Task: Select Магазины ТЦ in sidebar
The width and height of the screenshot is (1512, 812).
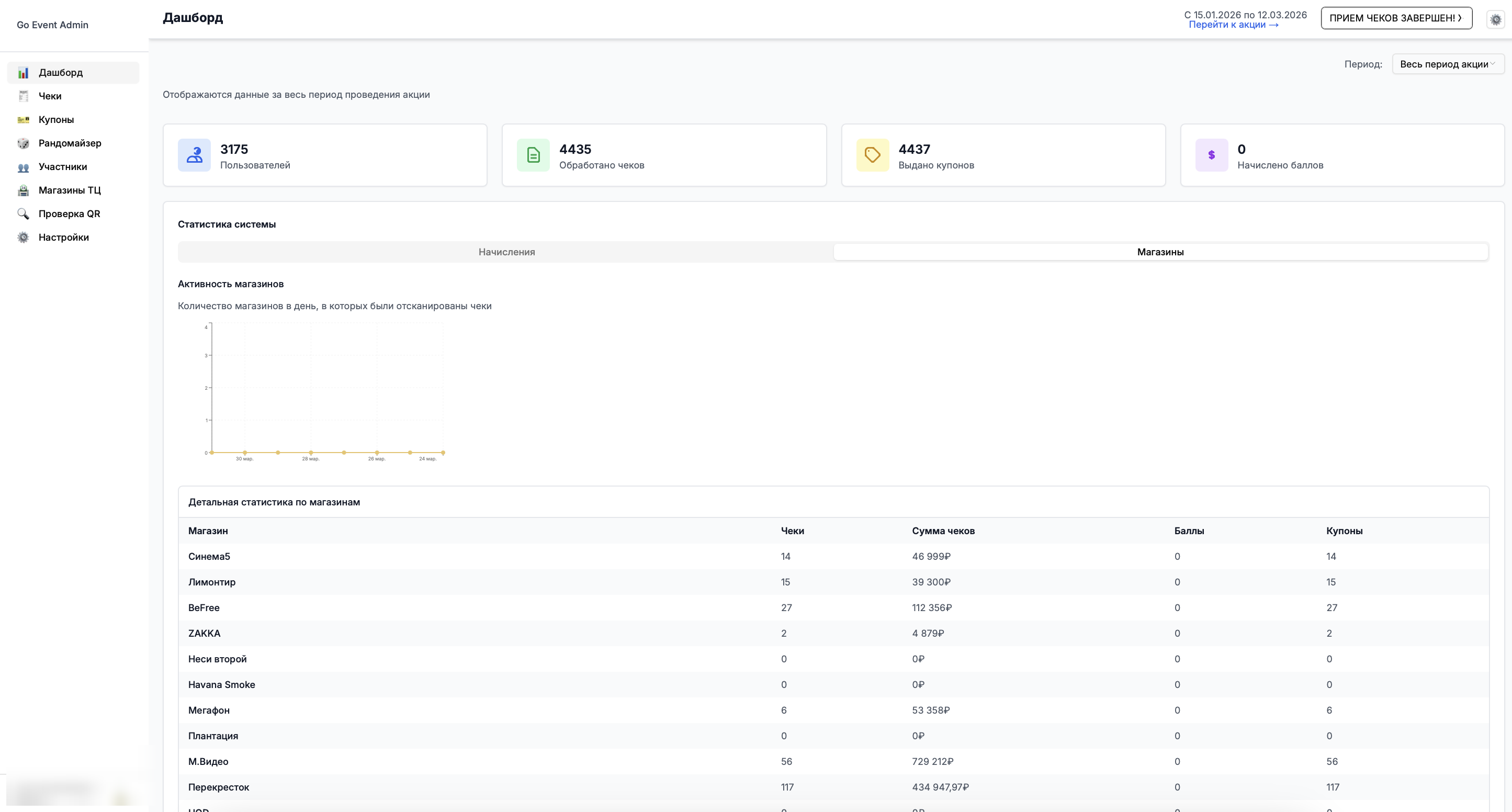Action: [73, 190]
